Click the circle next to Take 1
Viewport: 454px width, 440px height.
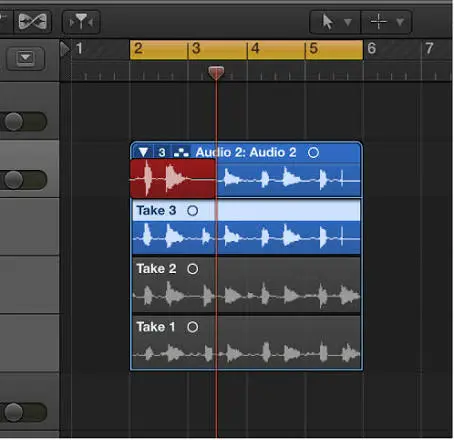[x=192, y=327]
